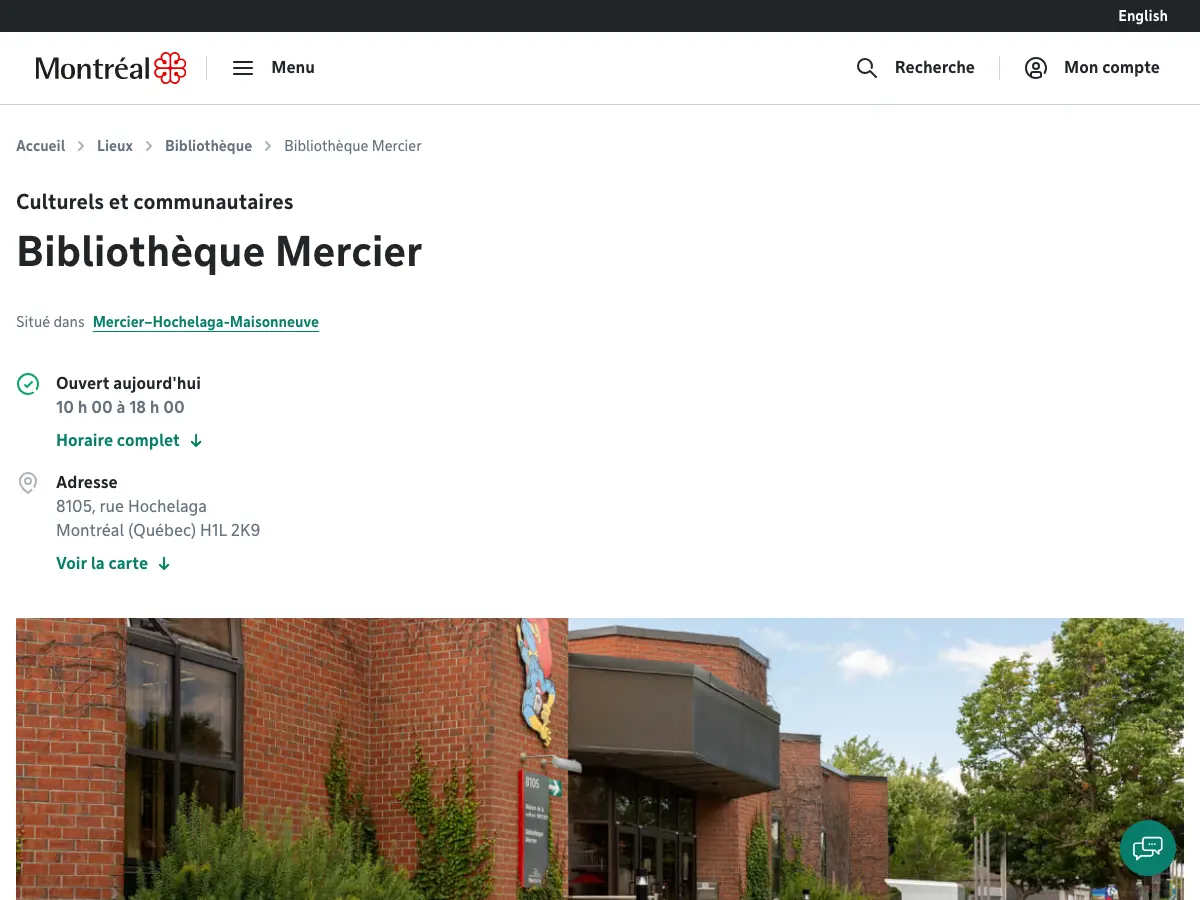Image resolution: width=1200 pixels, height=900 pixels.
Task: Click the 10 h 00 à 18 h 00 hours
Action: [x=120, y=407]
